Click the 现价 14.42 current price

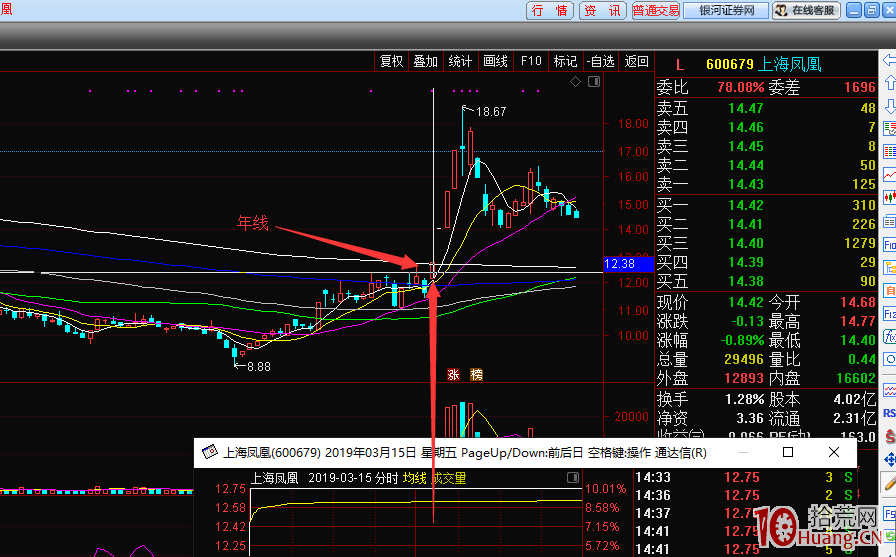(746, 302)
